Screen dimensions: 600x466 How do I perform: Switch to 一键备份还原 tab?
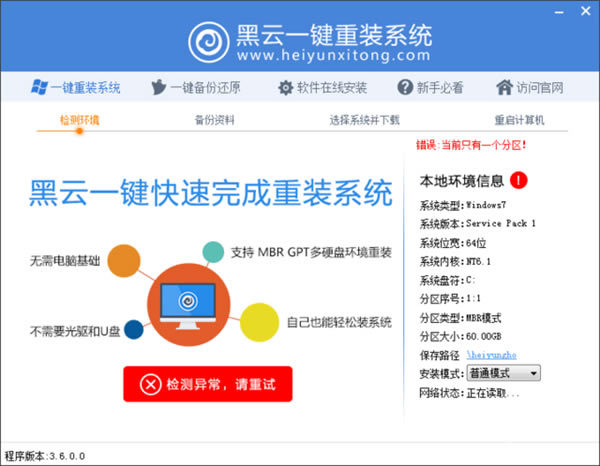point(196,88)
